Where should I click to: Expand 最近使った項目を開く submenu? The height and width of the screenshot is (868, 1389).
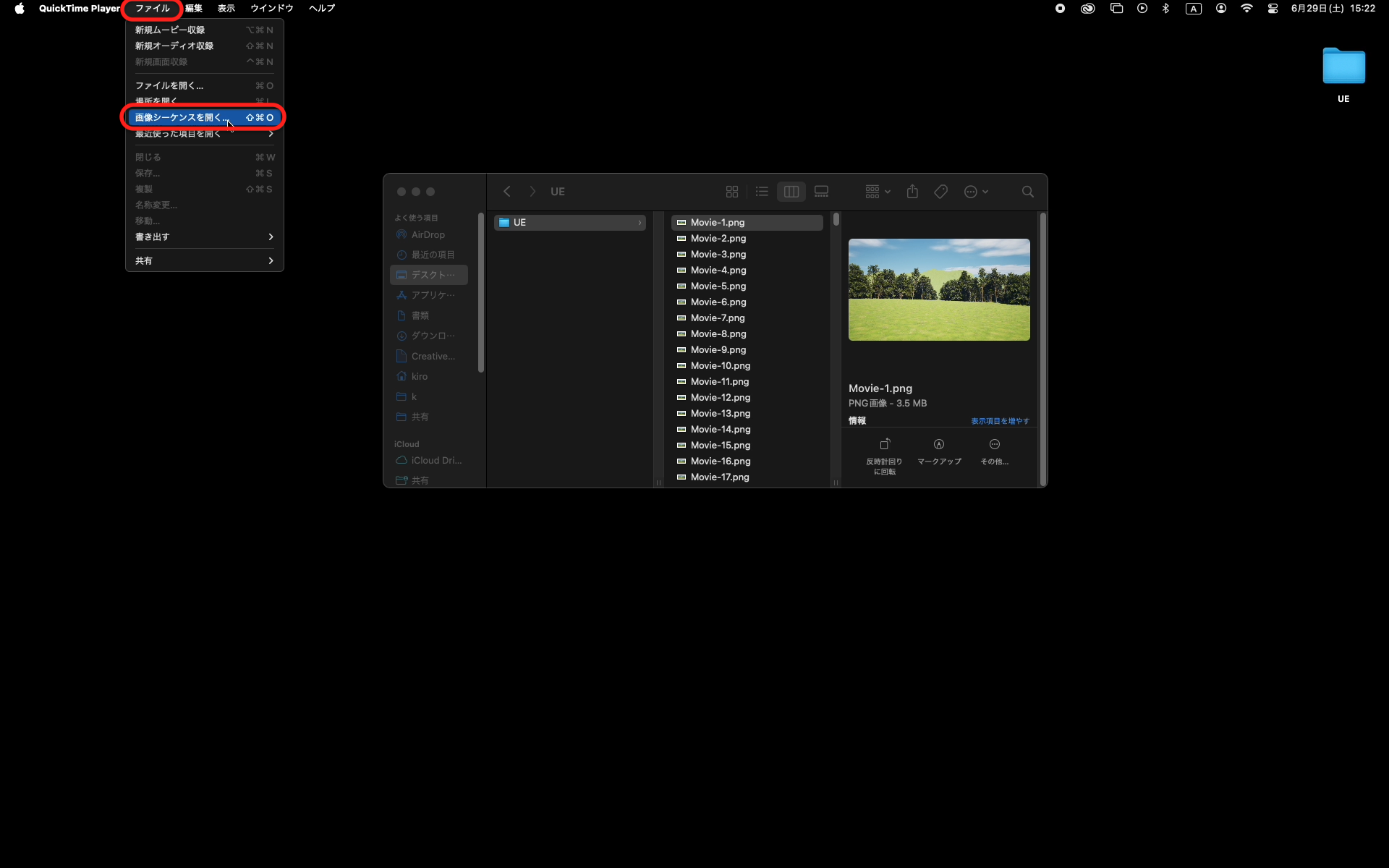[x=204, y=133]
